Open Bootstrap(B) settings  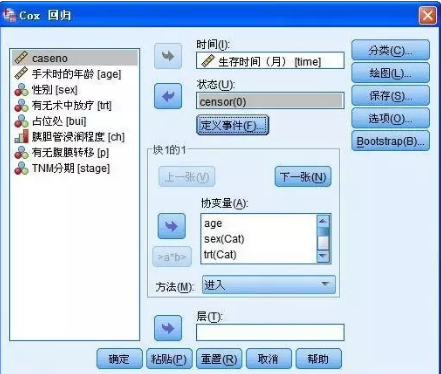click(390, 141)
